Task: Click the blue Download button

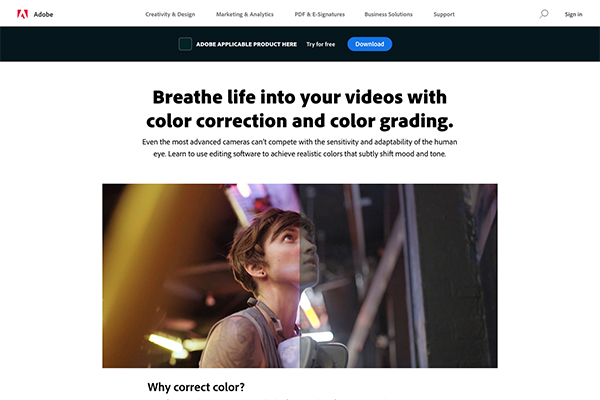Action: click(370, 44)
